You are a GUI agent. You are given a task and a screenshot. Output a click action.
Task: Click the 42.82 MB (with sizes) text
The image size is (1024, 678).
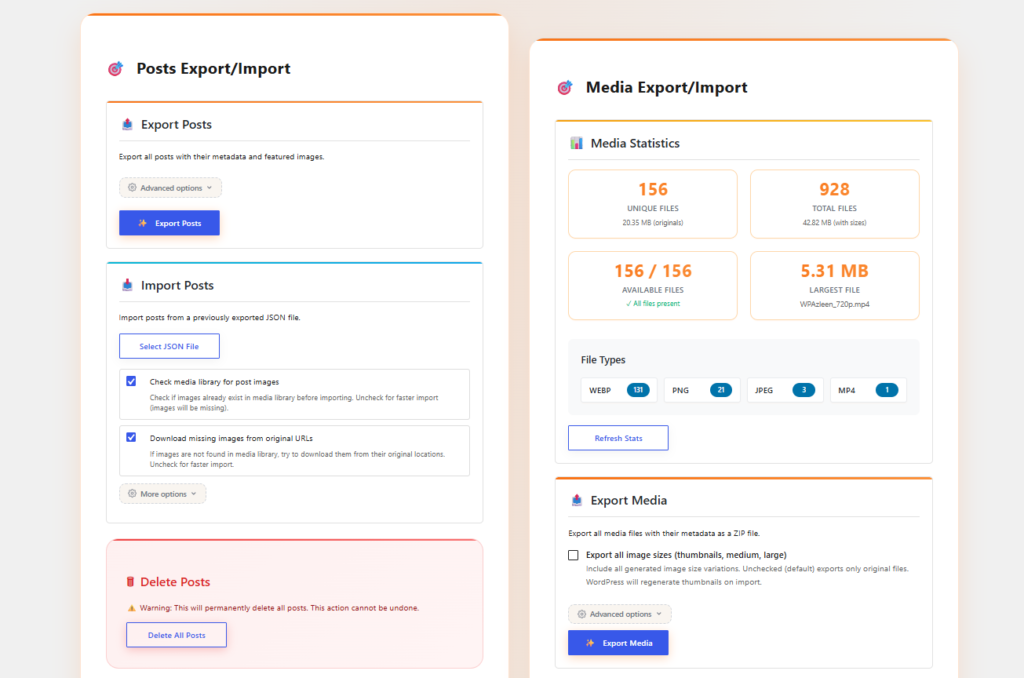coord(835,223)
